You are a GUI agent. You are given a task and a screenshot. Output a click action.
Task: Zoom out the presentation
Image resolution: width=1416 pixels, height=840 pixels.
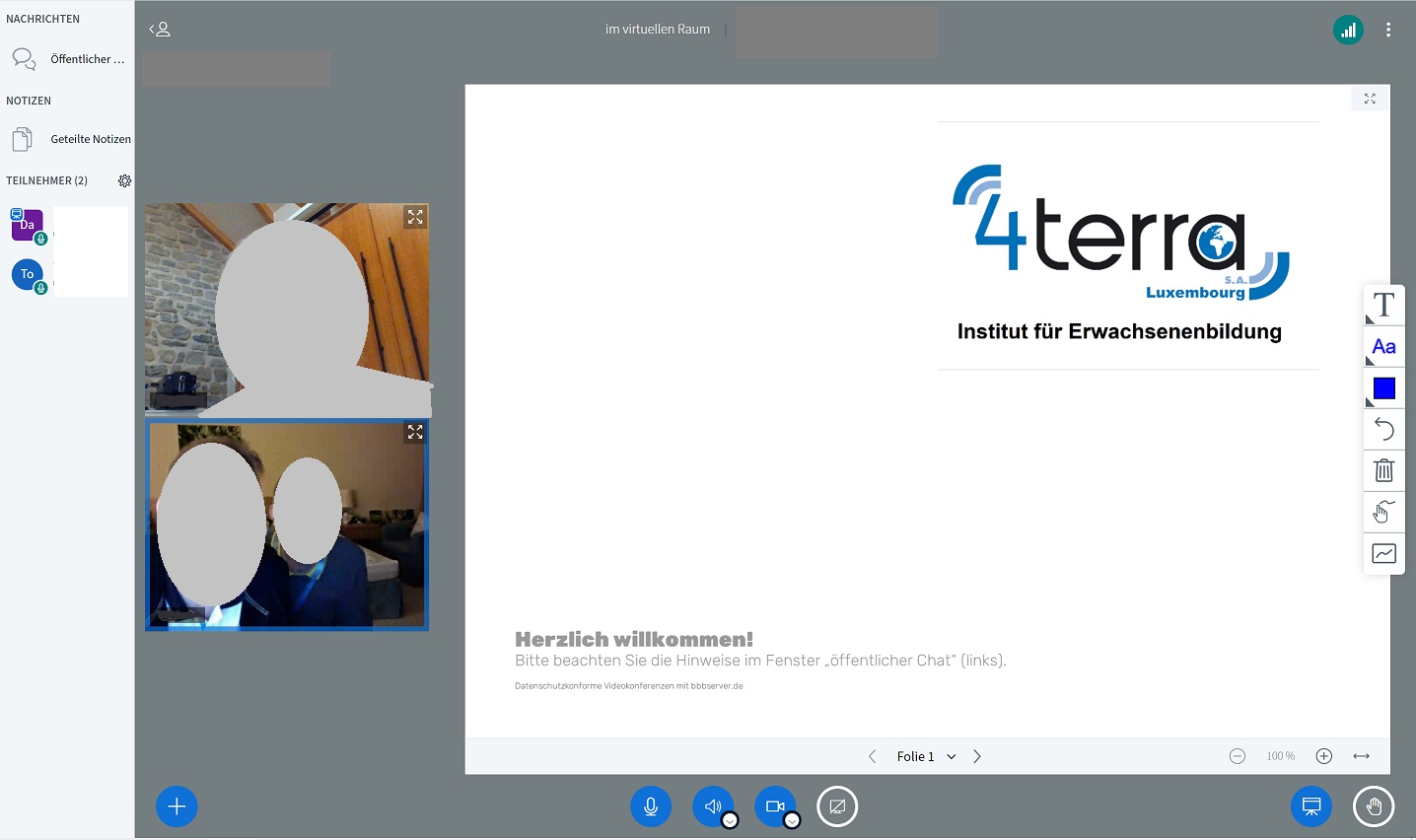pyautogui.click(x=1238, y=756)
